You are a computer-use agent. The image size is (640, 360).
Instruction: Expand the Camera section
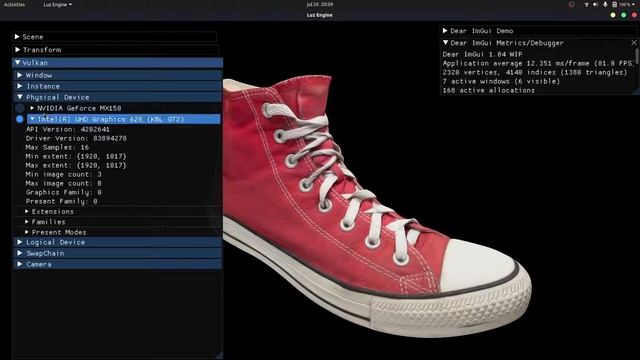point(118,264)
